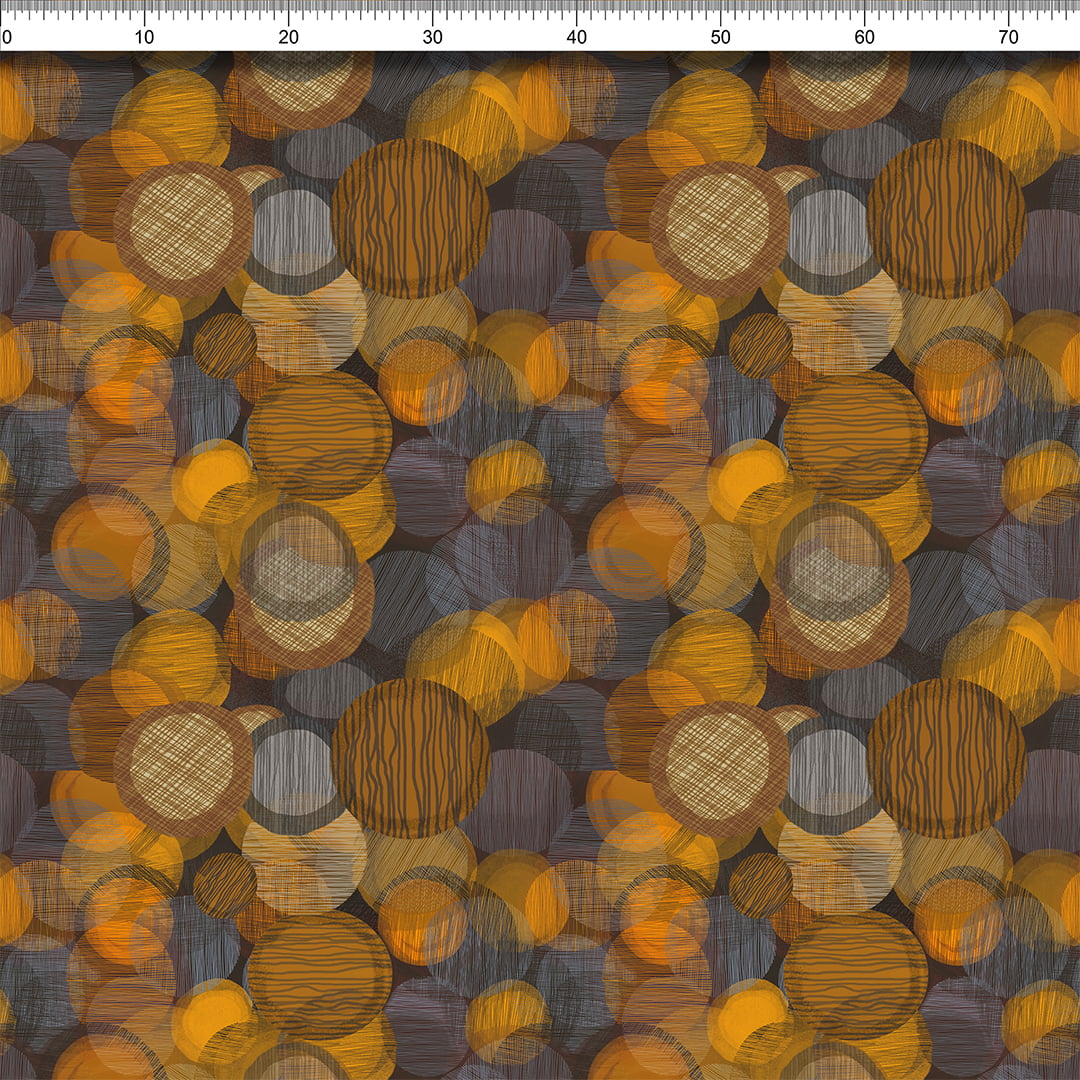This screenshot has height=1080, width=1080.
Task: Click the upper-right horizontal wavy-lined brown circle
Action: (x=855, y=436)
